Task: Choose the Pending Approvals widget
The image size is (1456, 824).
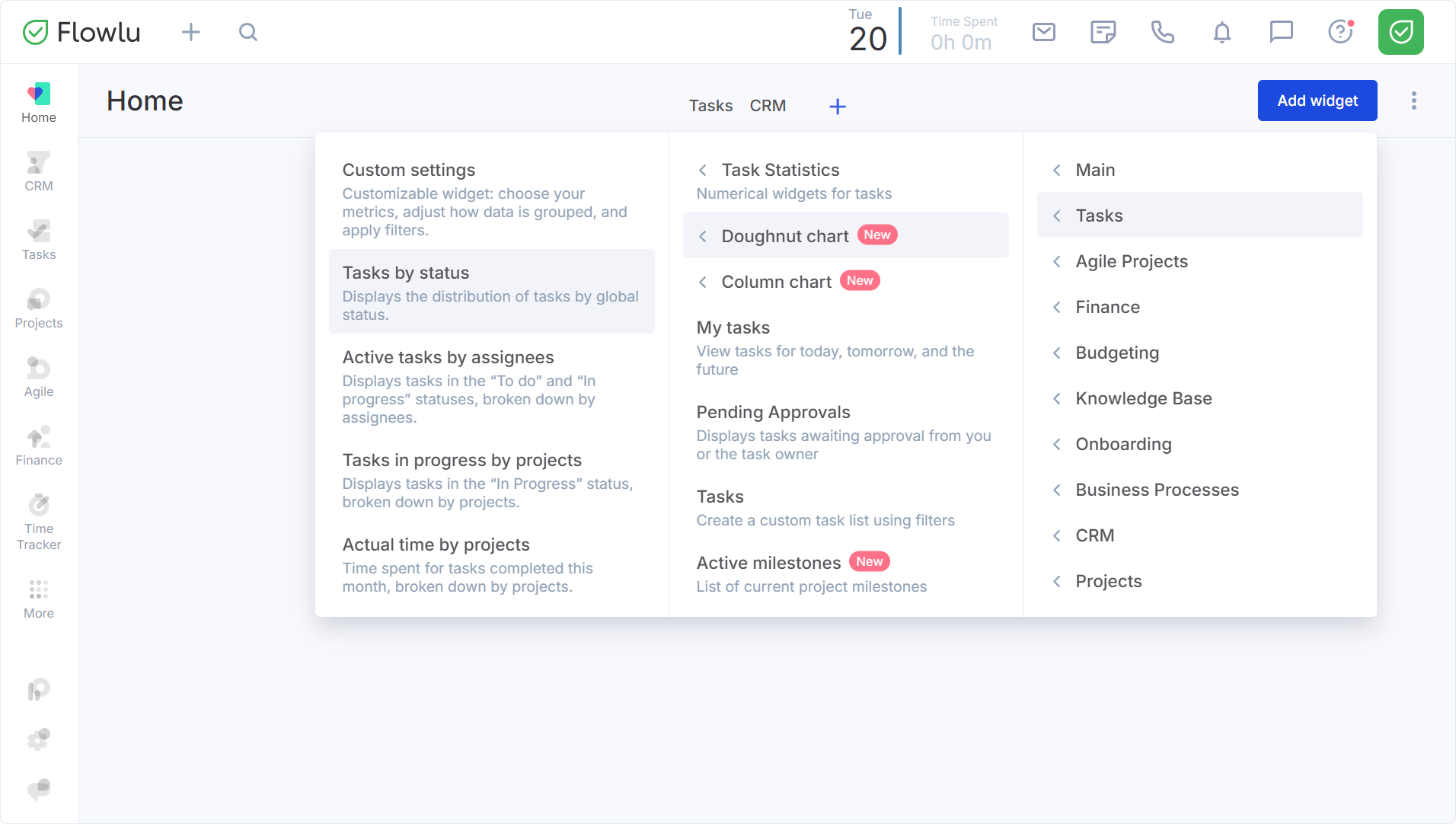Action: click(x=845, y=432)
